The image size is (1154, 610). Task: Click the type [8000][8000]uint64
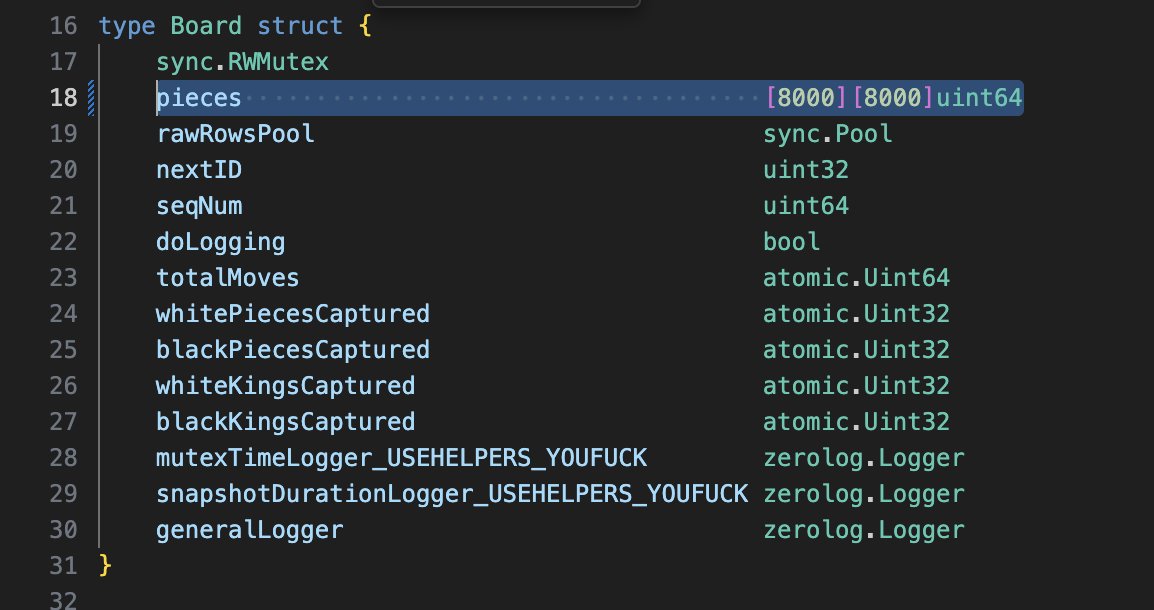tap(894, 98)
